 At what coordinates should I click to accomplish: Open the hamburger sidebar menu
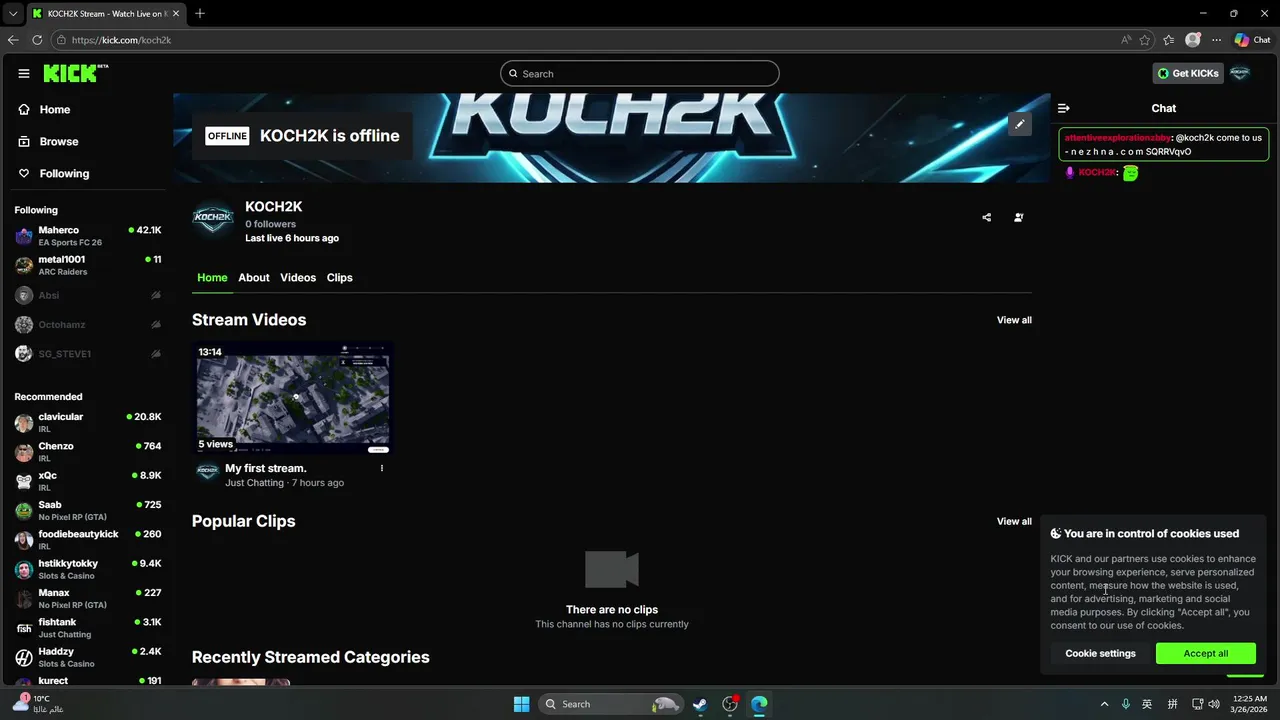(x=23, y=73)
